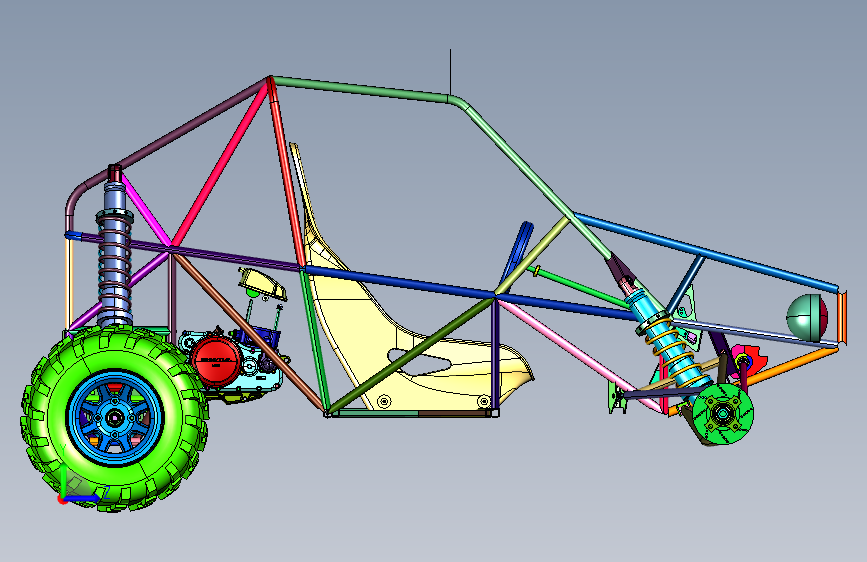Select the orange front bumper bracket

point(841,318)
